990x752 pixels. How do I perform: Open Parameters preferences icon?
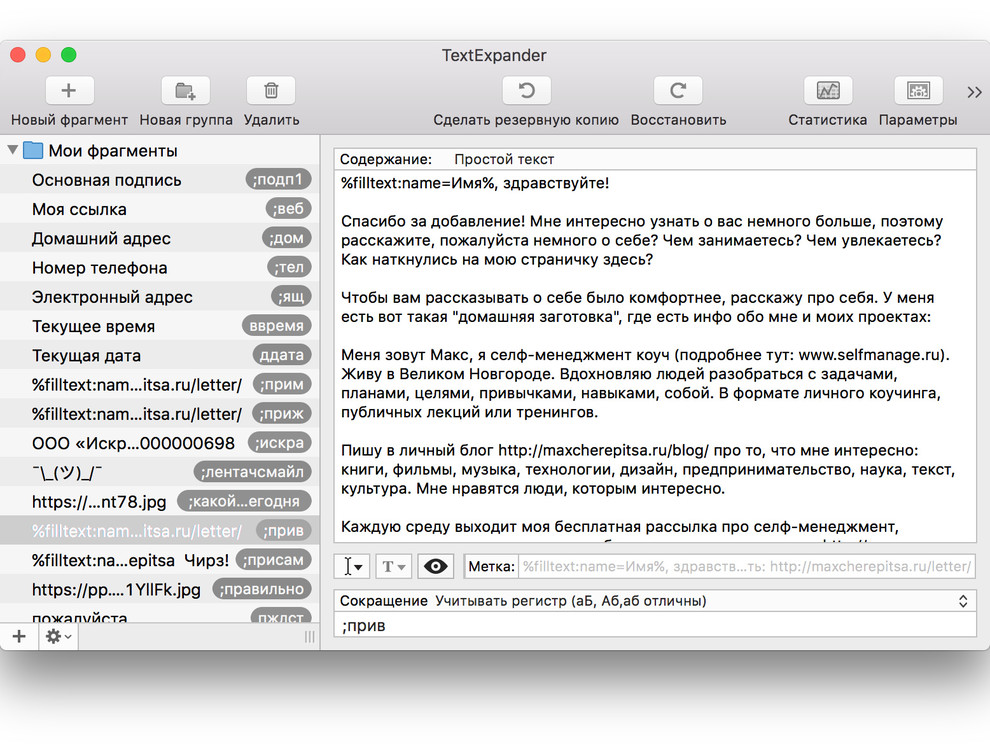click(917, 91)
